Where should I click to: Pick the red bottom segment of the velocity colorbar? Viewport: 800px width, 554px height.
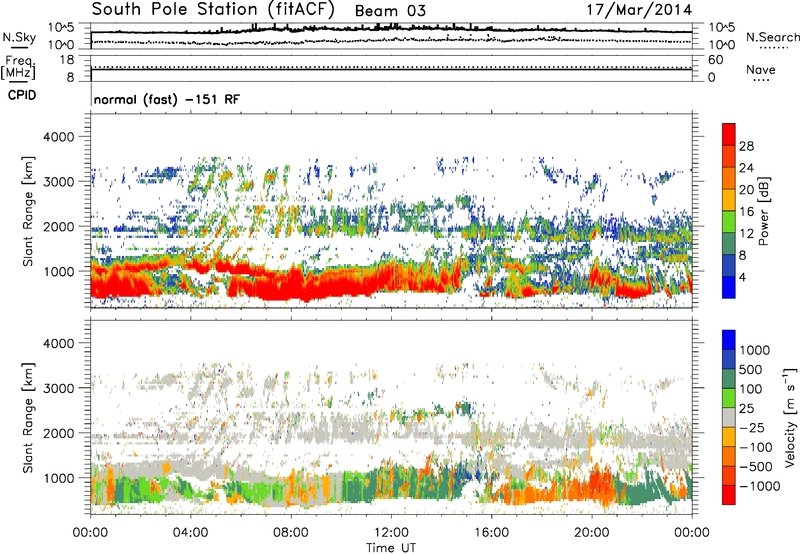(x=729, y=495)
